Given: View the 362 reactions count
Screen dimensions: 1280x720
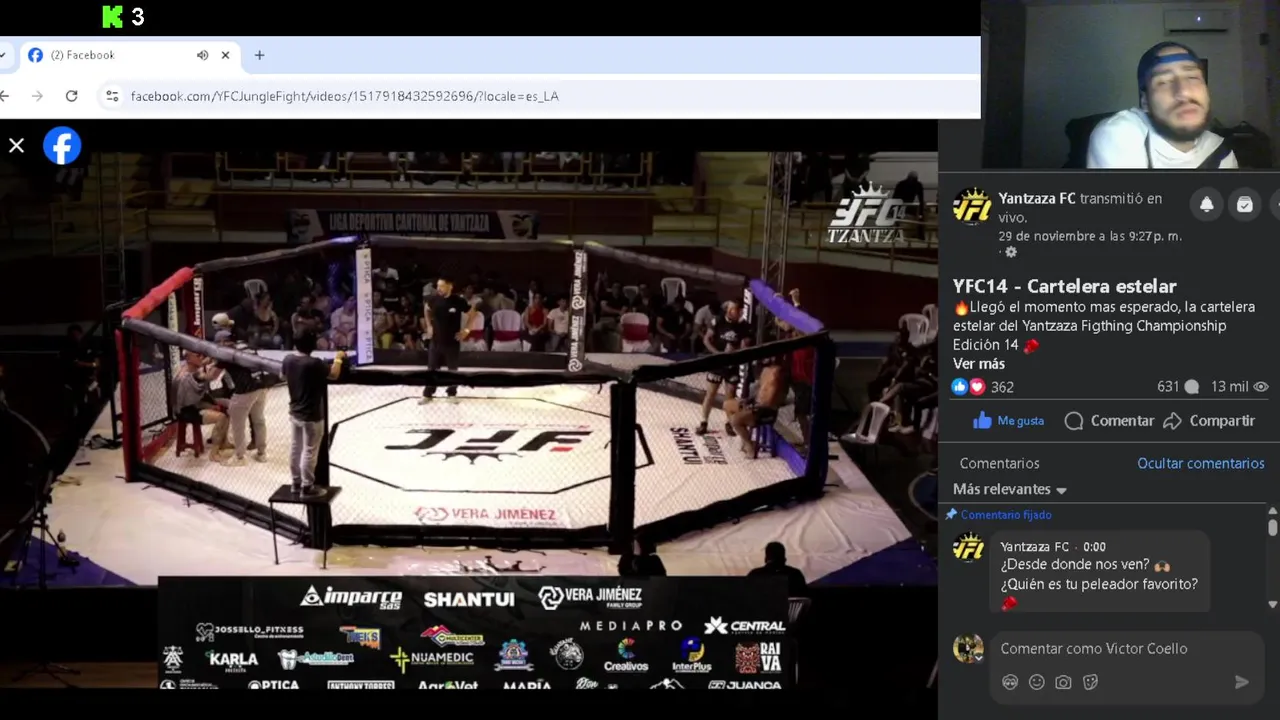Looking at the screenshot, I should tap(1002, 387).
